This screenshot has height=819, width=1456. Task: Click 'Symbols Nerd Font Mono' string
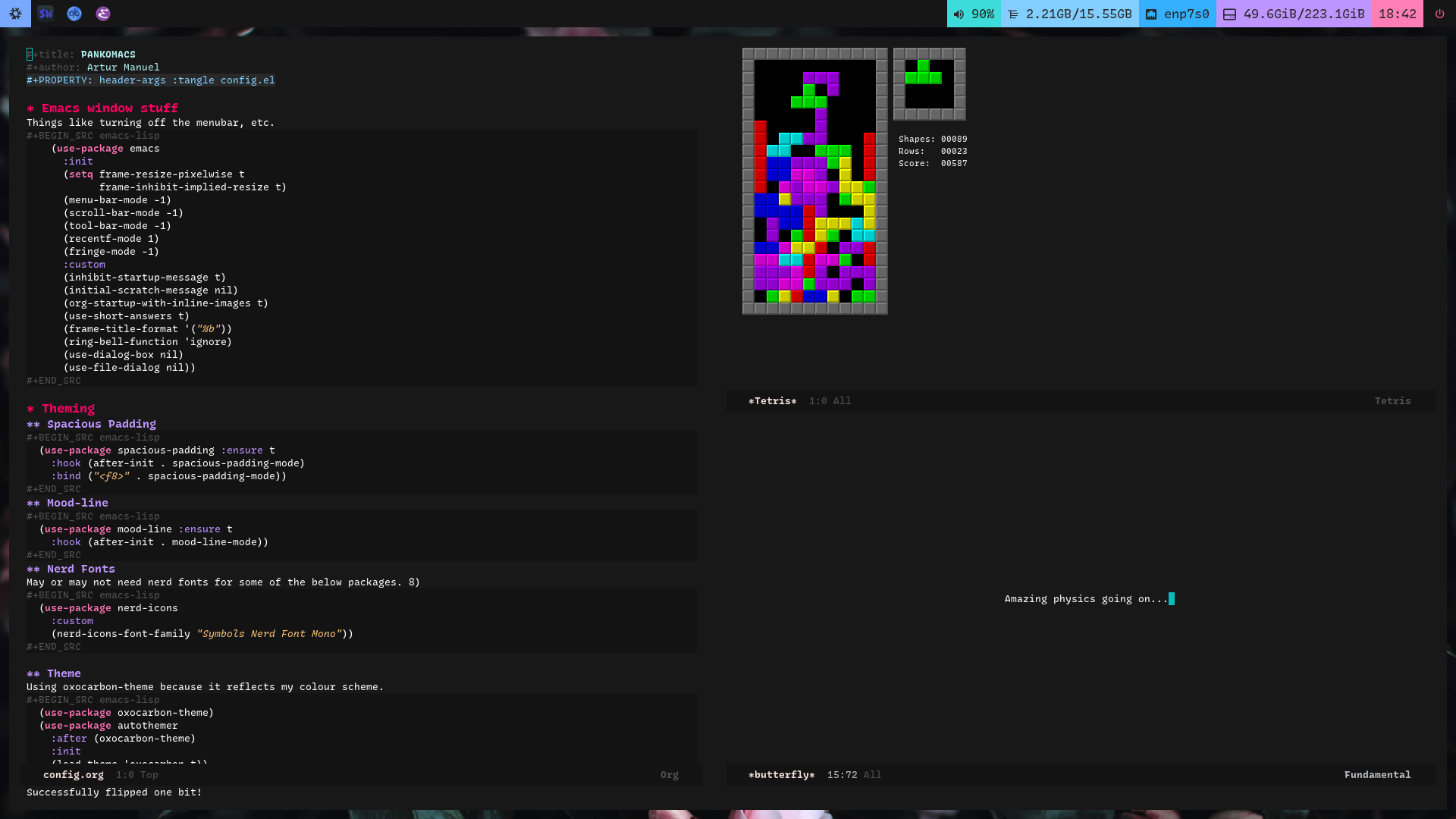[269, 634]
